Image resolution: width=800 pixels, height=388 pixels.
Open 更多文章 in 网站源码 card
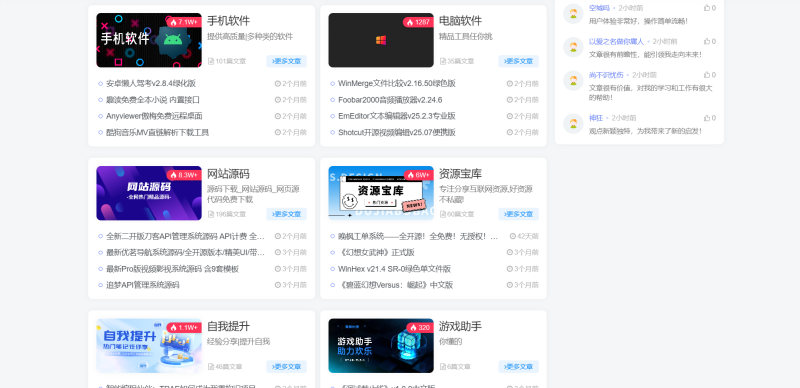tap(286, 214)
